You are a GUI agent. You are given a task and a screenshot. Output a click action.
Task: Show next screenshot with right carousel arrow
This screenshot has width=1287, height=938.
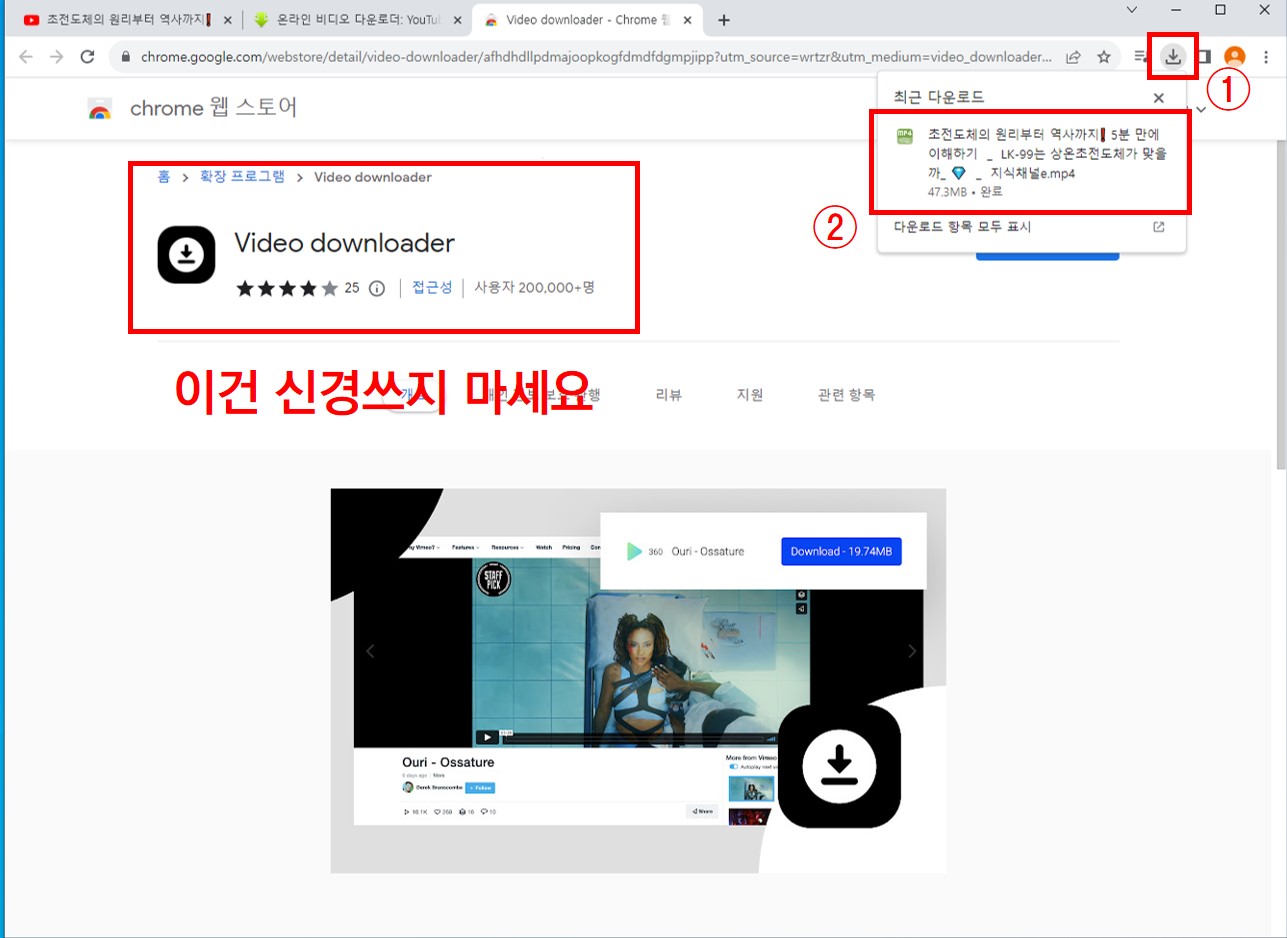click(x=911, y=652)
